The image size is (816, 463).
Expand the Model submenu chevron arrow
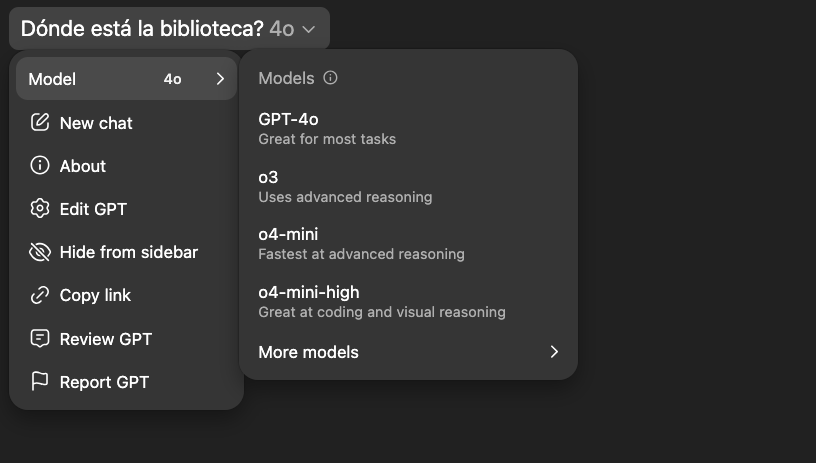[x=220, y=79]
